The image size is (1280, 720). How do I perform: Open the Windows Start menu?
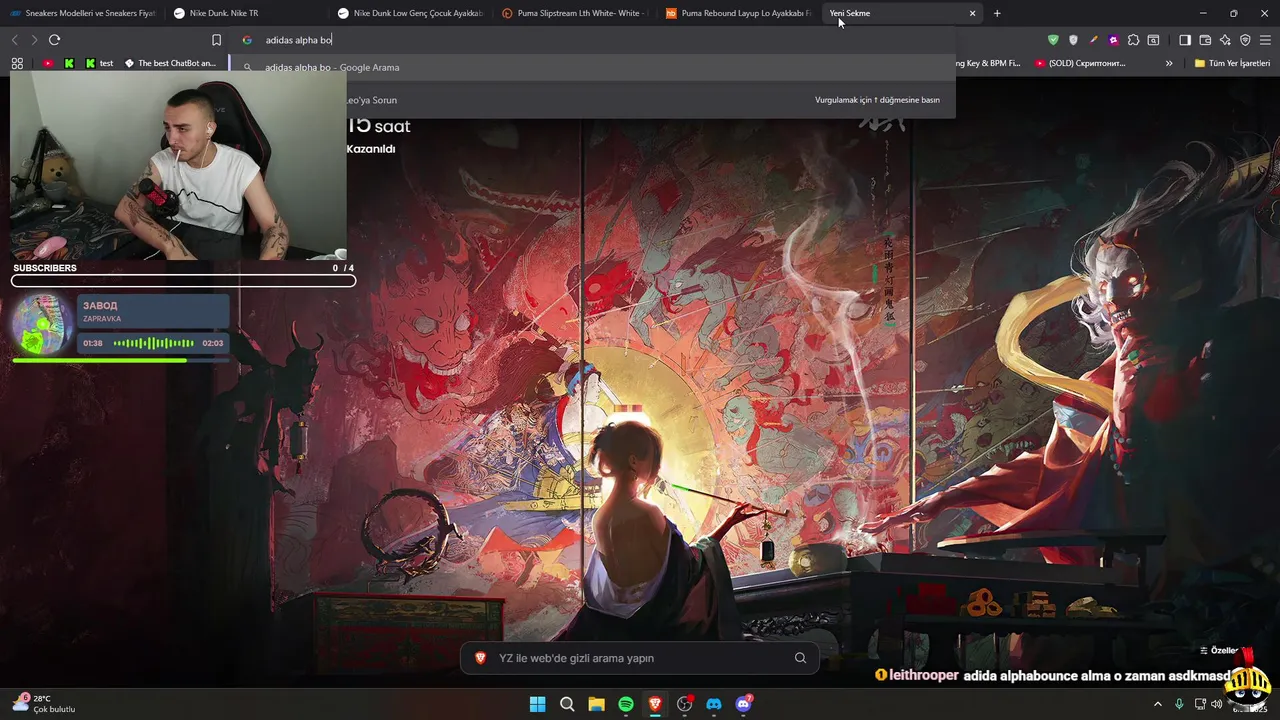click(x=538, y=704)
